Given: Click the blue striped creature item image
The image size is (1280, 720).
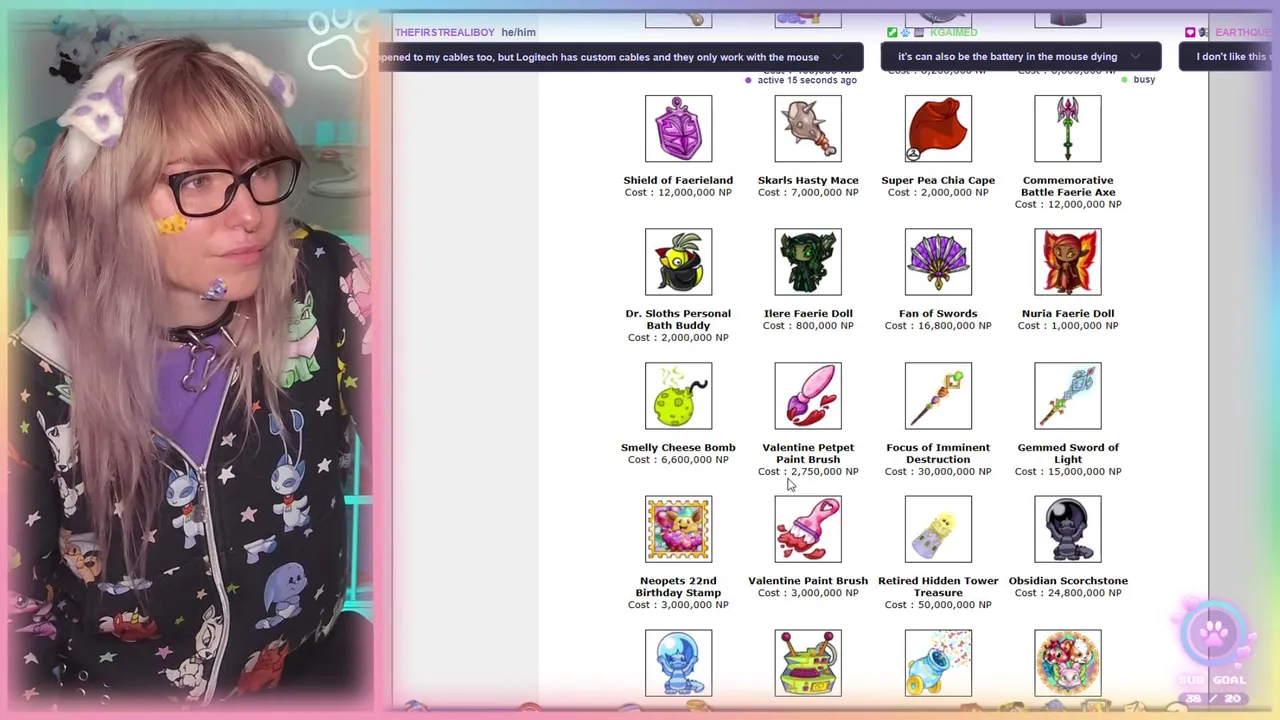Looking at the screenshot, I should pos(678,663).
